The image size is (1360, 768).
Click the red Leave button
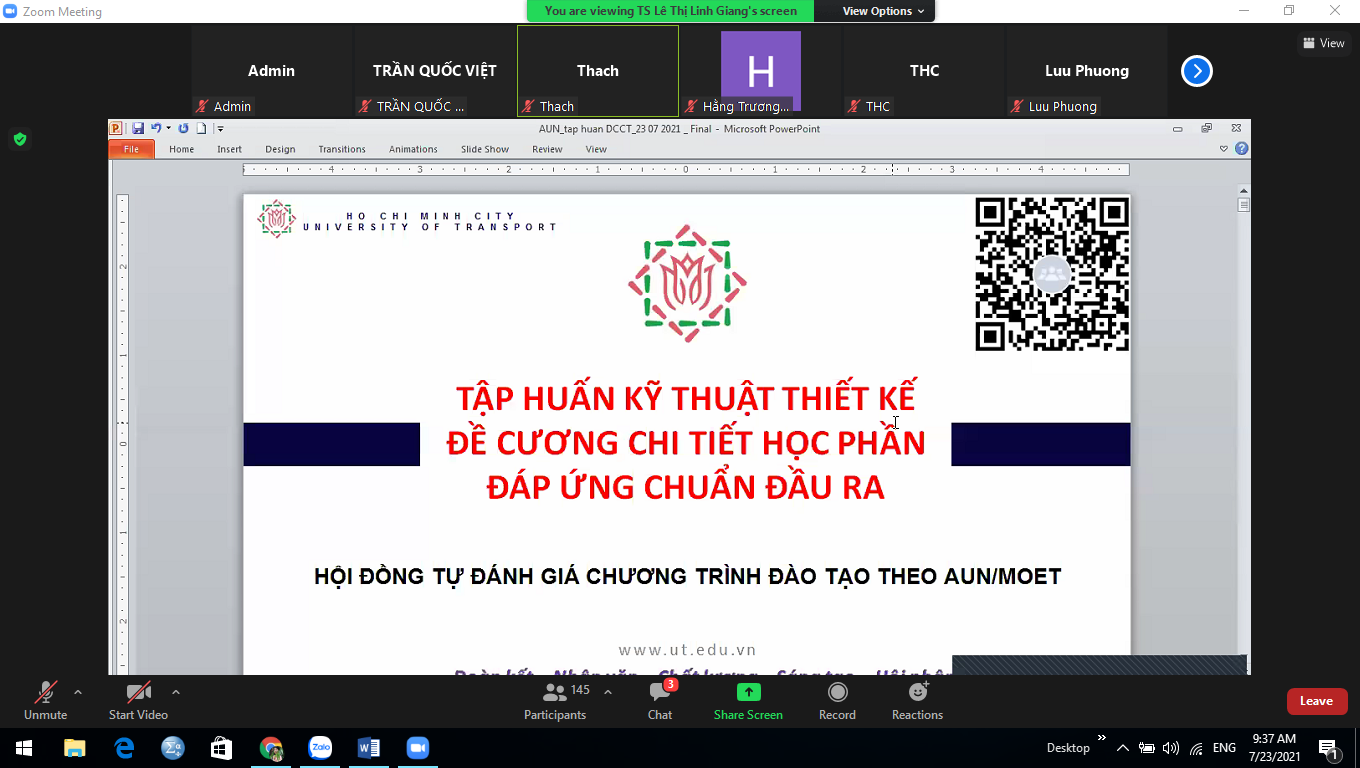(1316, 701)
